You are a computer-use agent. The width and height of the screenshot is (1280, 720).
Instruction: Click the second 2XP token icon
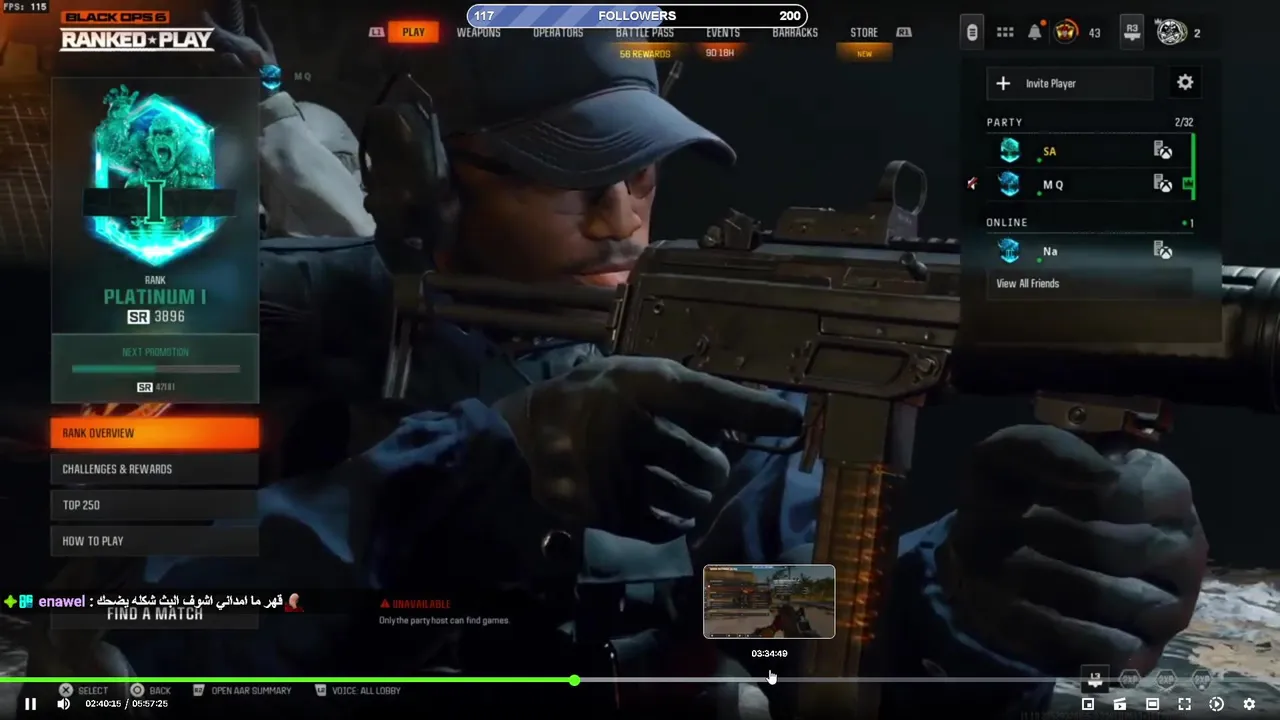click(1166, 680)
